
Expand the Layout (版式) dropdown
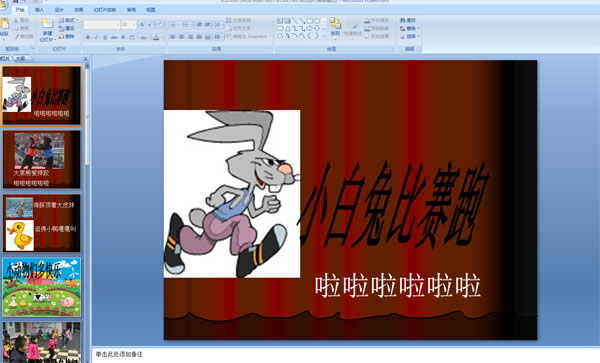68,20
